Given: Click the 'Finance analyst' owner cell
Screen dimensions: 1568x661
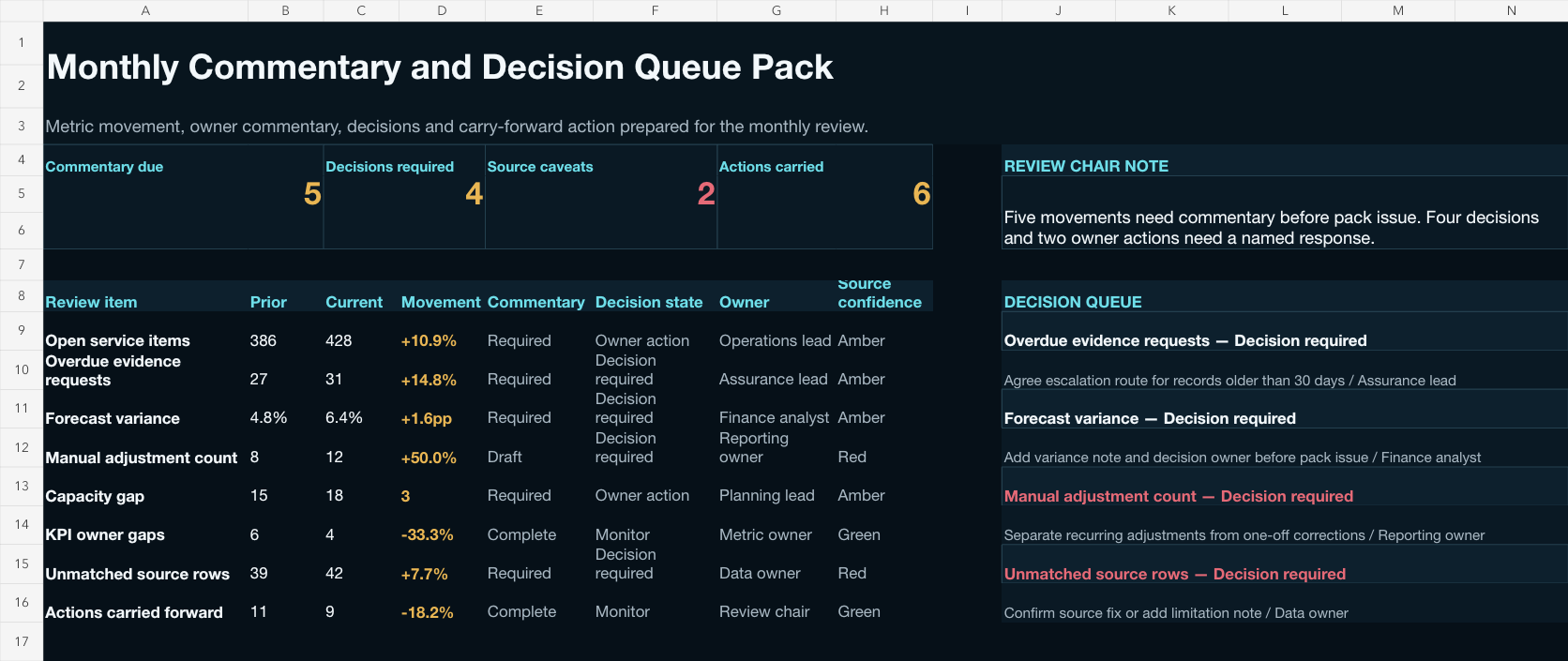Looking at the screenshot, I should pos(774,417).
